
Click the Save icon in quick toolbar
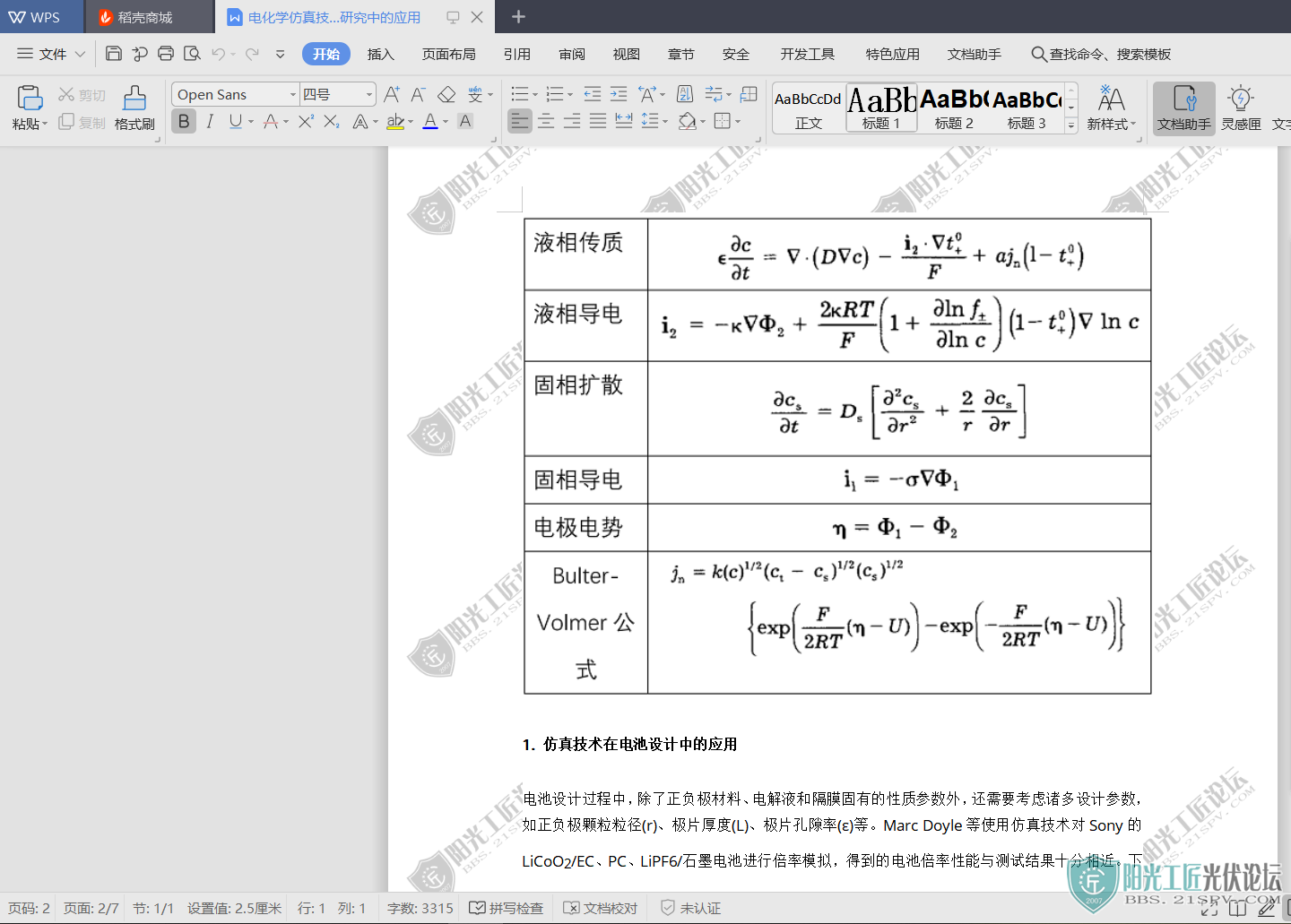[x=114, y=54]
